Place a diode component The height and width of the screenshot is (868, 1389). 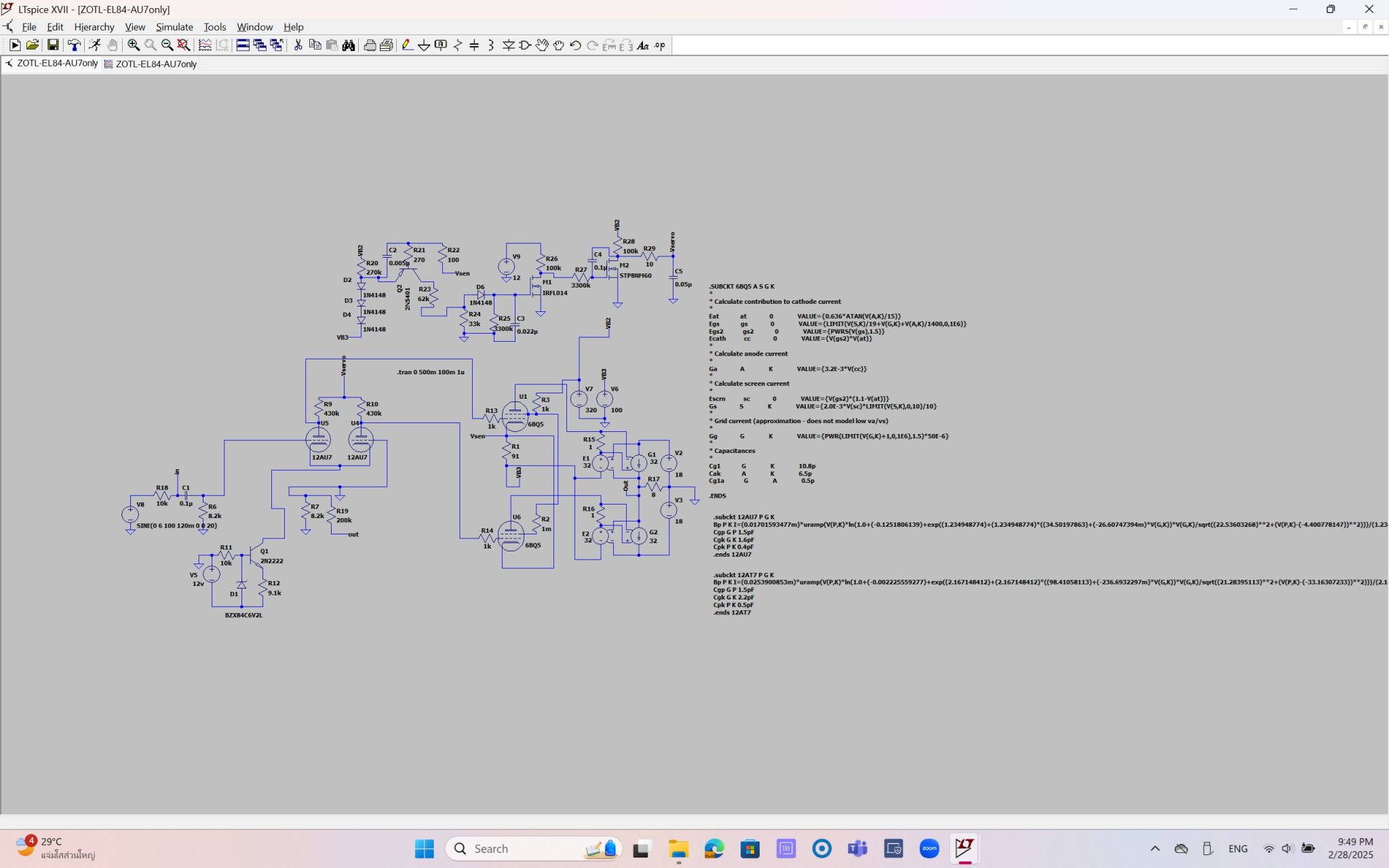pyautogui.click(x=509, y=45)
